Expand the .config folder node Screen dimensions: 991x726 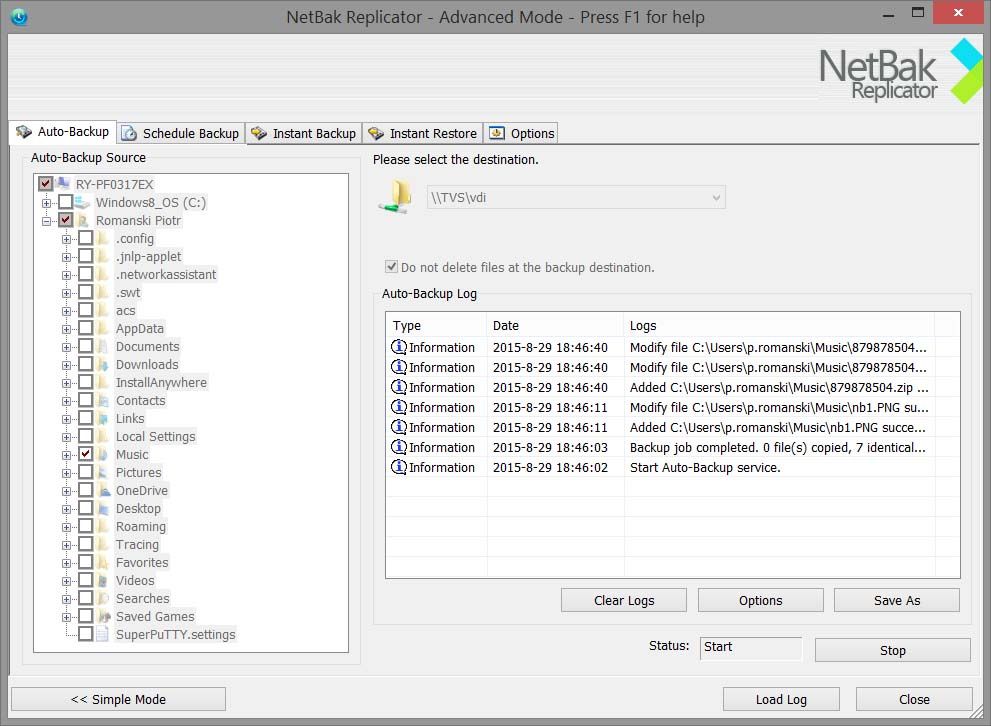point(66,239)
